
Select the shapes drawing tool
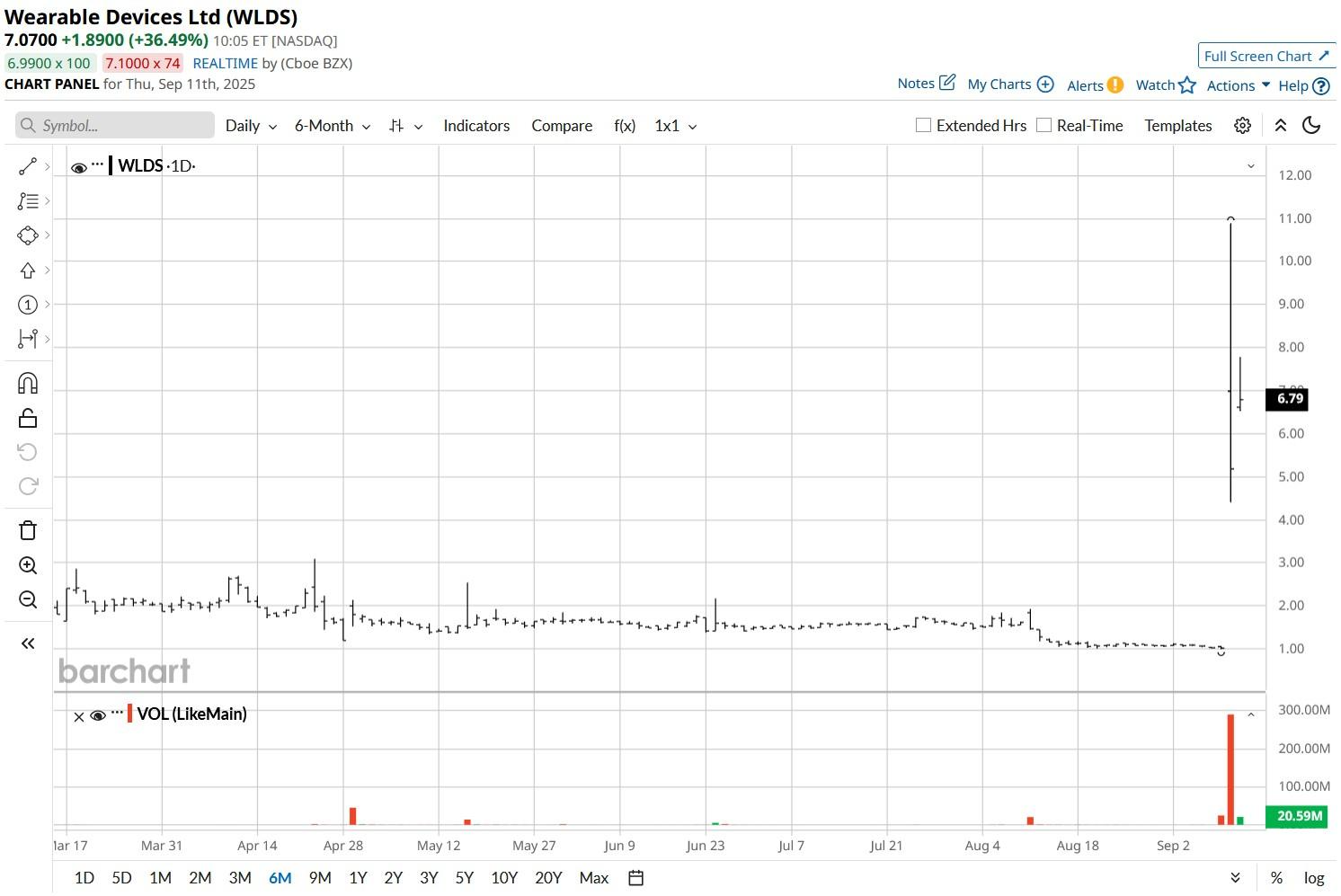click(28, 235)
